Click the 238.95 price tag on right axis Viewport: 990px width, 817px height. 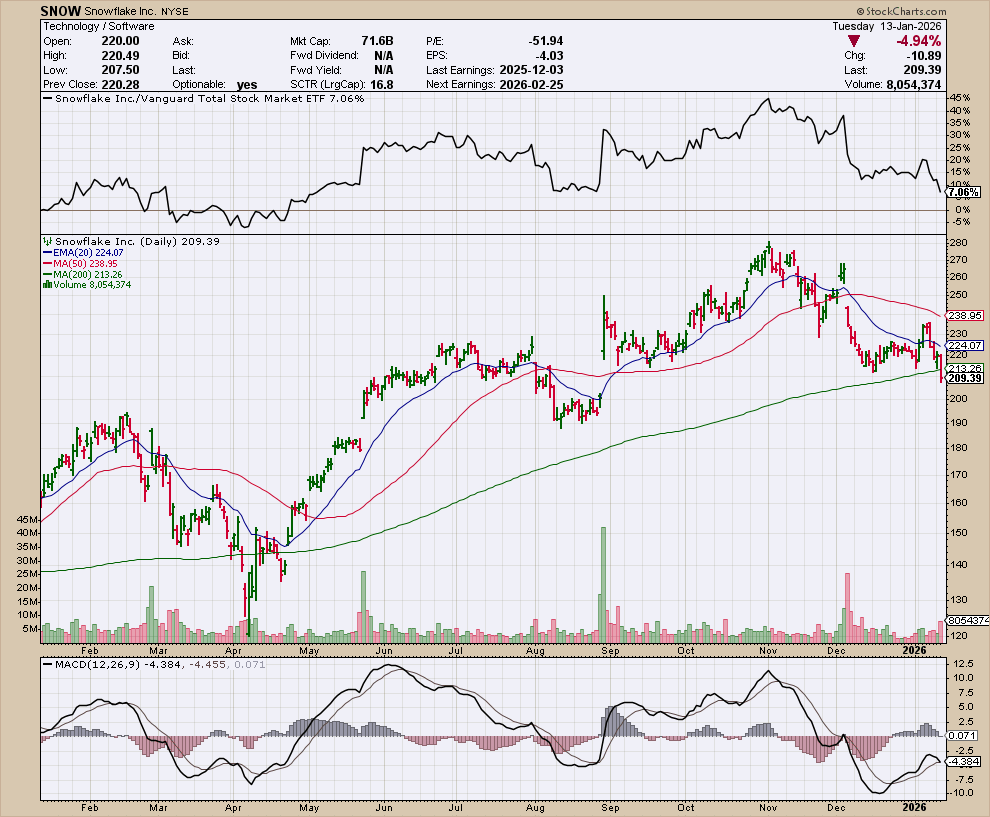965,315
